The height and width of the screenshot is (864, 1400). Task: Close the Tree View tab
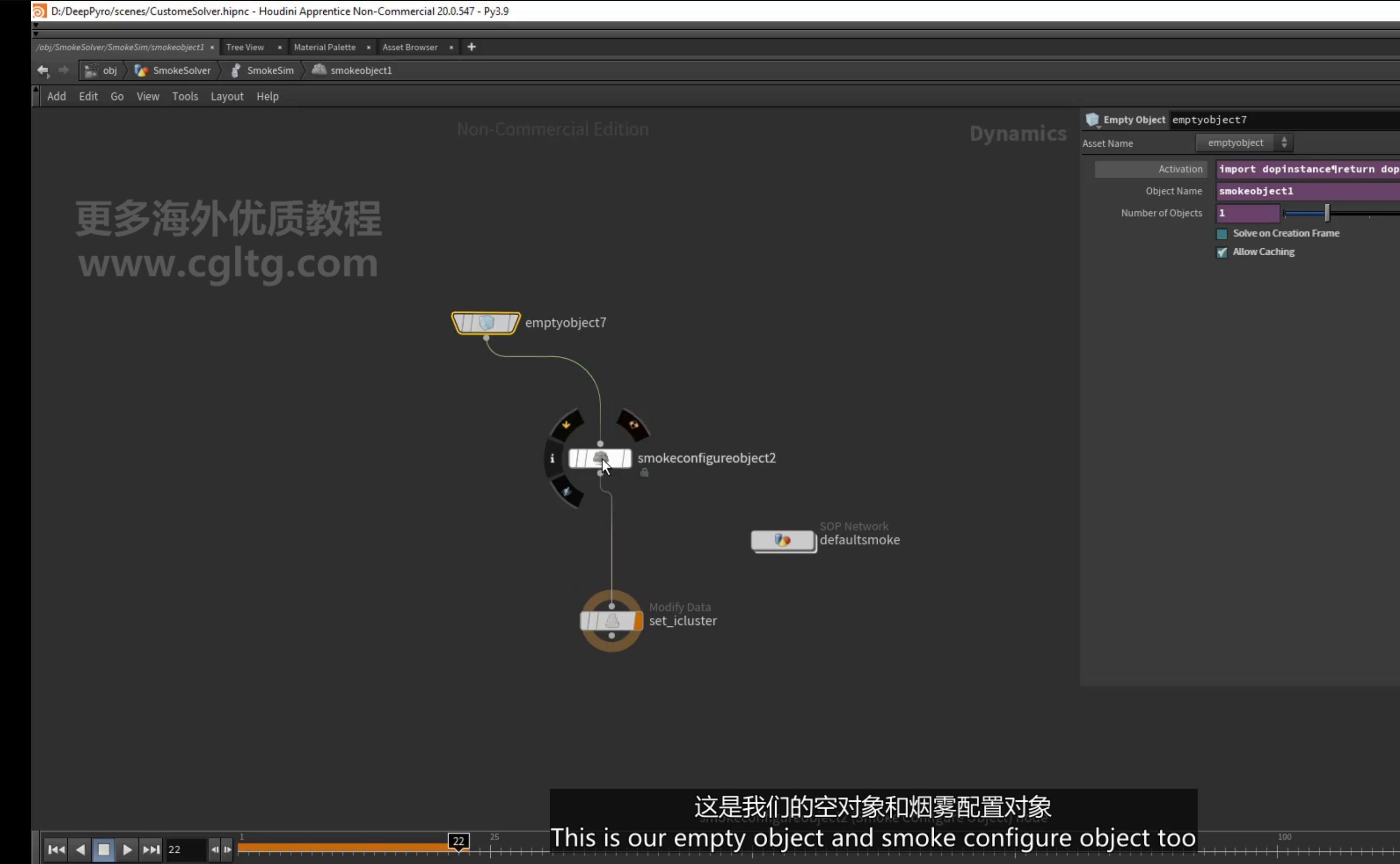[x=279, y=48]
